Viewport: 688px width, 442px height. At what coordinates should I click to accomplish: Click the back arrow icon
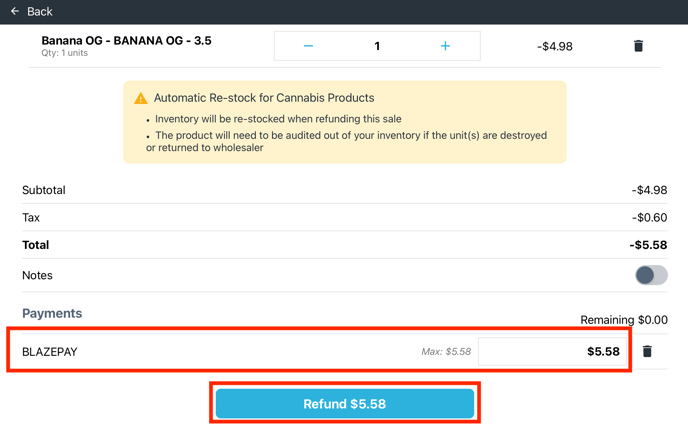pyautogui.click(x=15, y=11)
